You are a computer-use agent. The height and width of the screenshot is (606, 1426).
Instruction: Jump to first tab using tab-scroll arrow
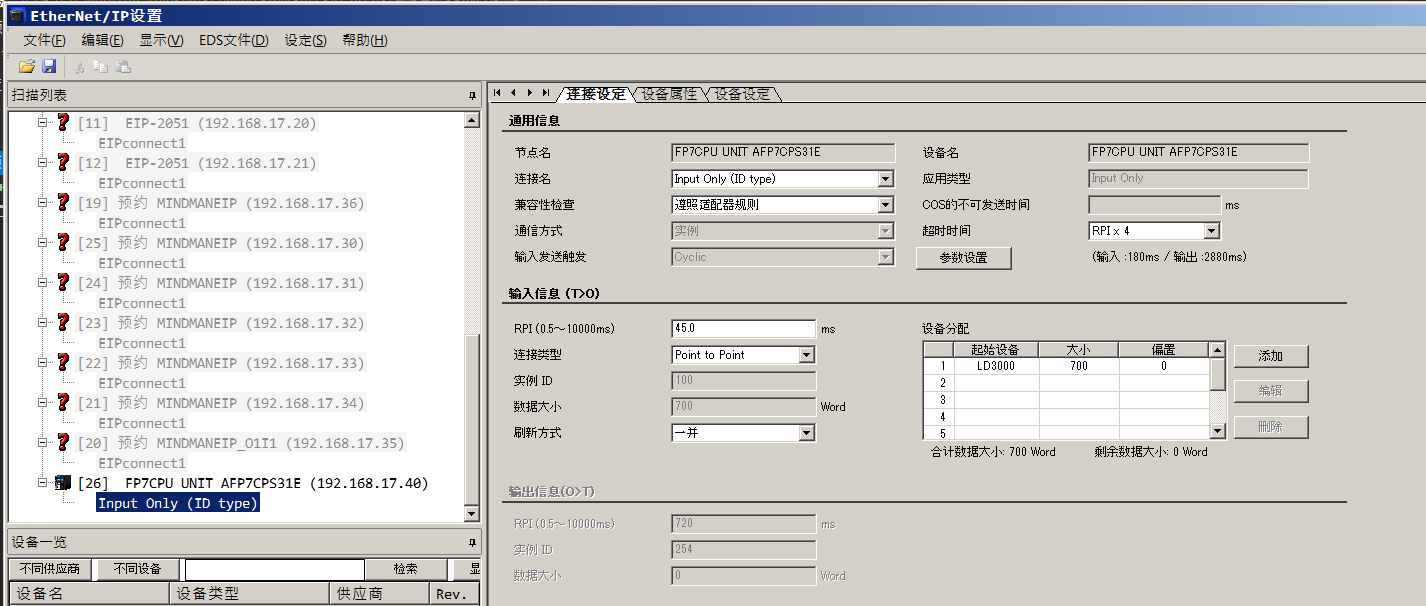497,93
